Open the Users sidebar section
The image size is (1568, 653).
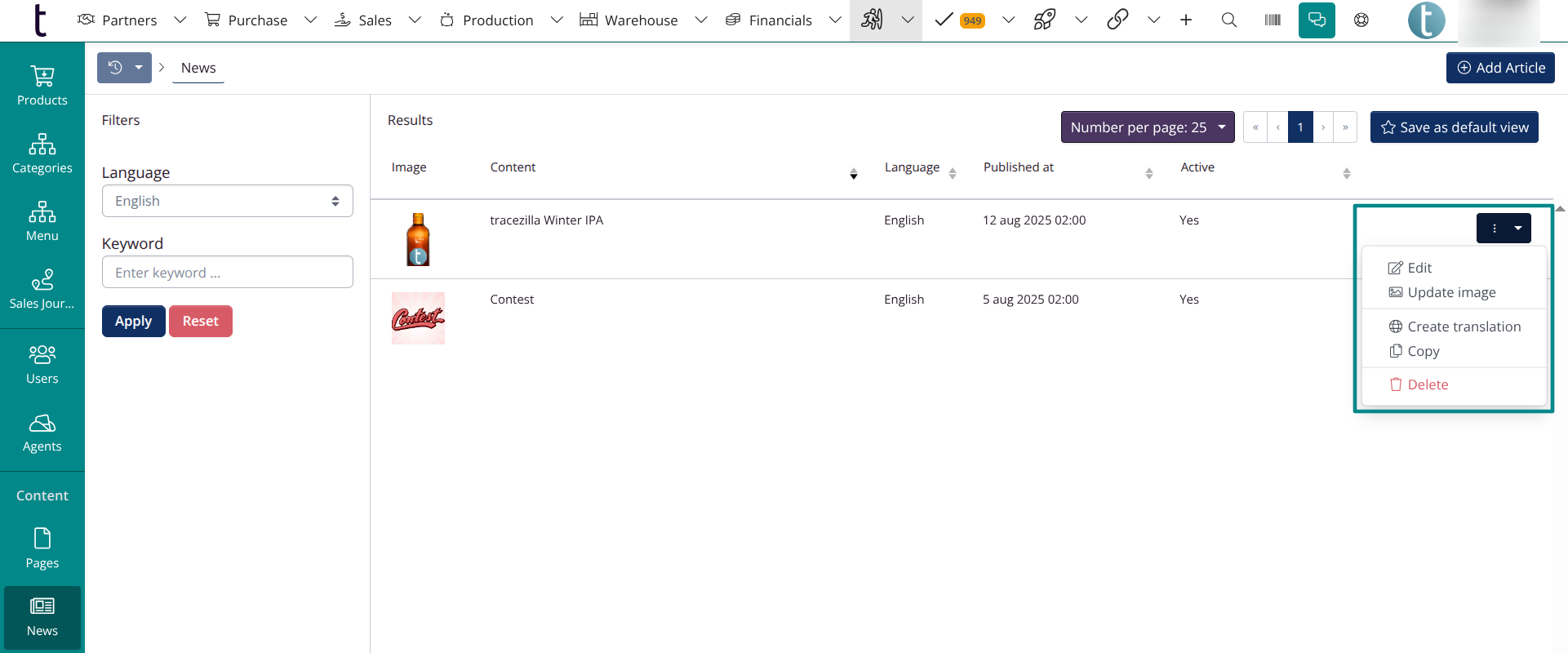point(42,364)
